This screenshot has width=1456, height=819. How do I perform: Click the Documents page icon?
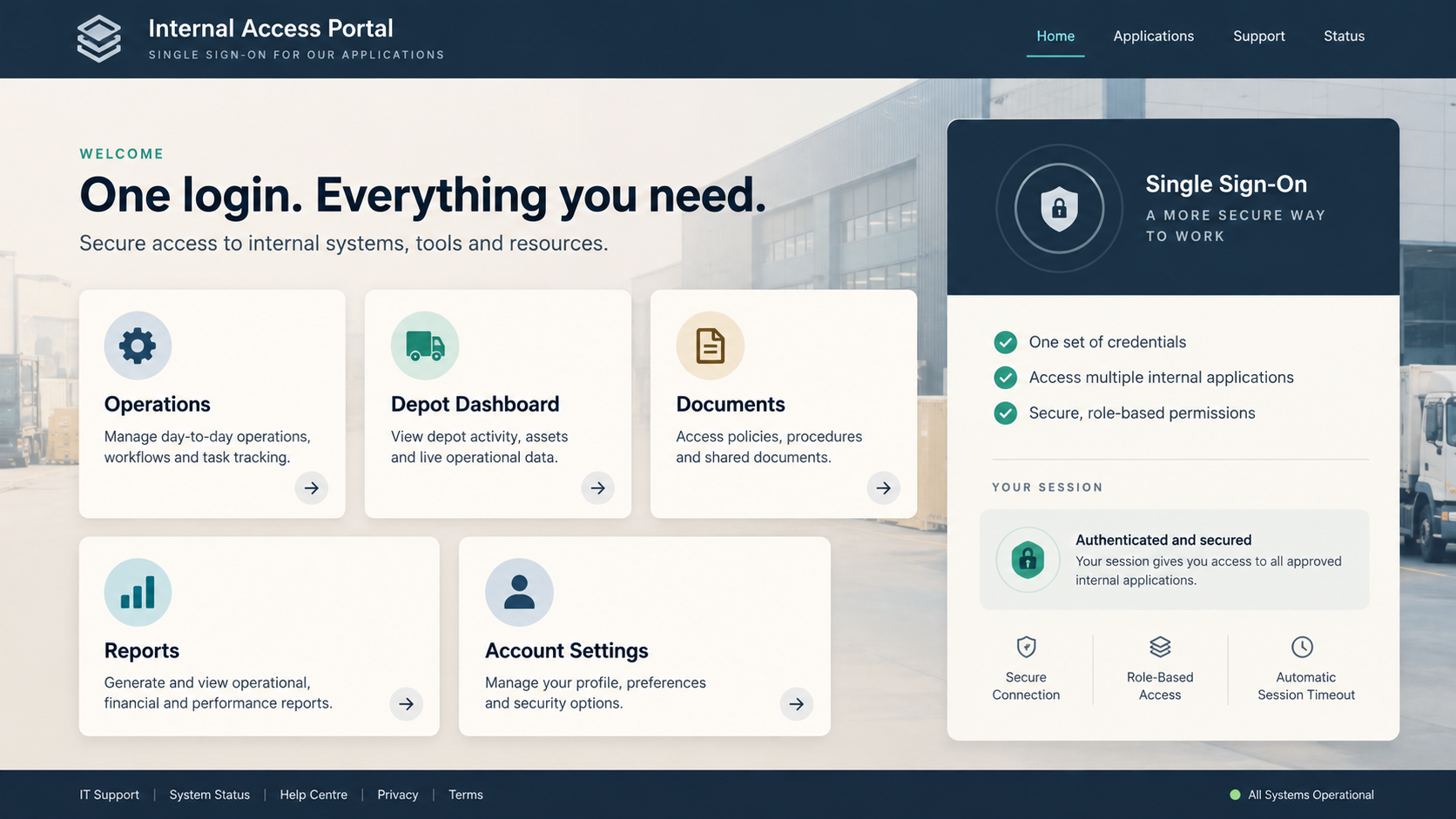pyautogui.click(x=710, y=346)
